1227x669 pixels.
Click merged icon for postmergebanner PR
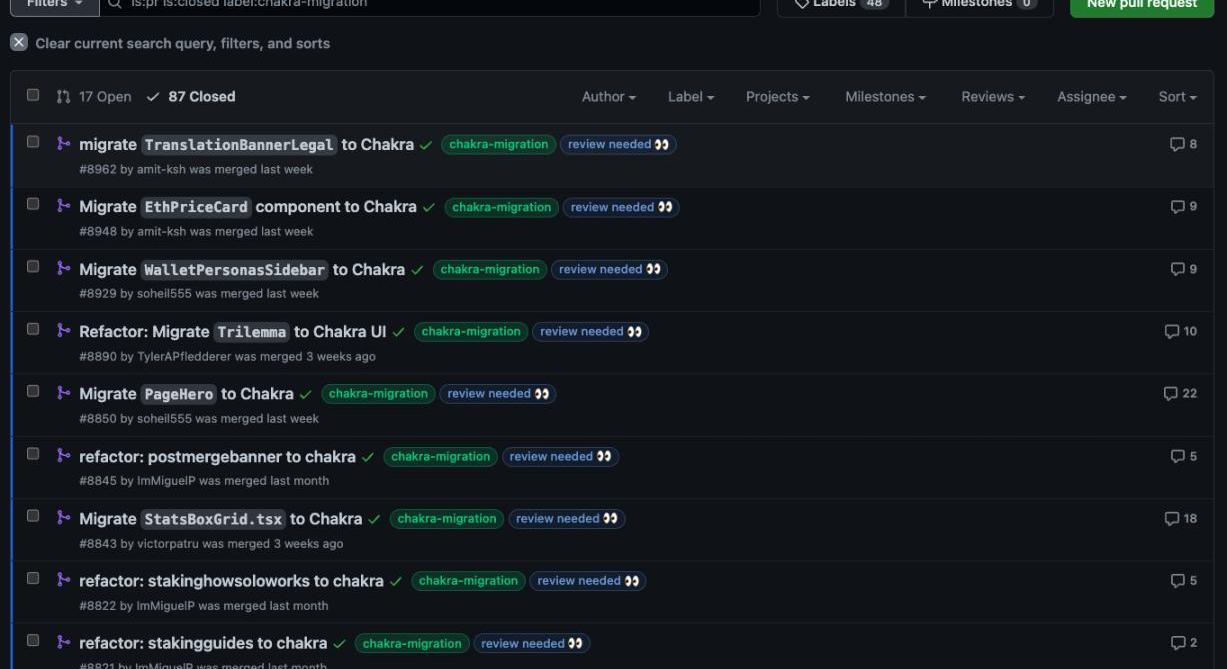(63, 456)
